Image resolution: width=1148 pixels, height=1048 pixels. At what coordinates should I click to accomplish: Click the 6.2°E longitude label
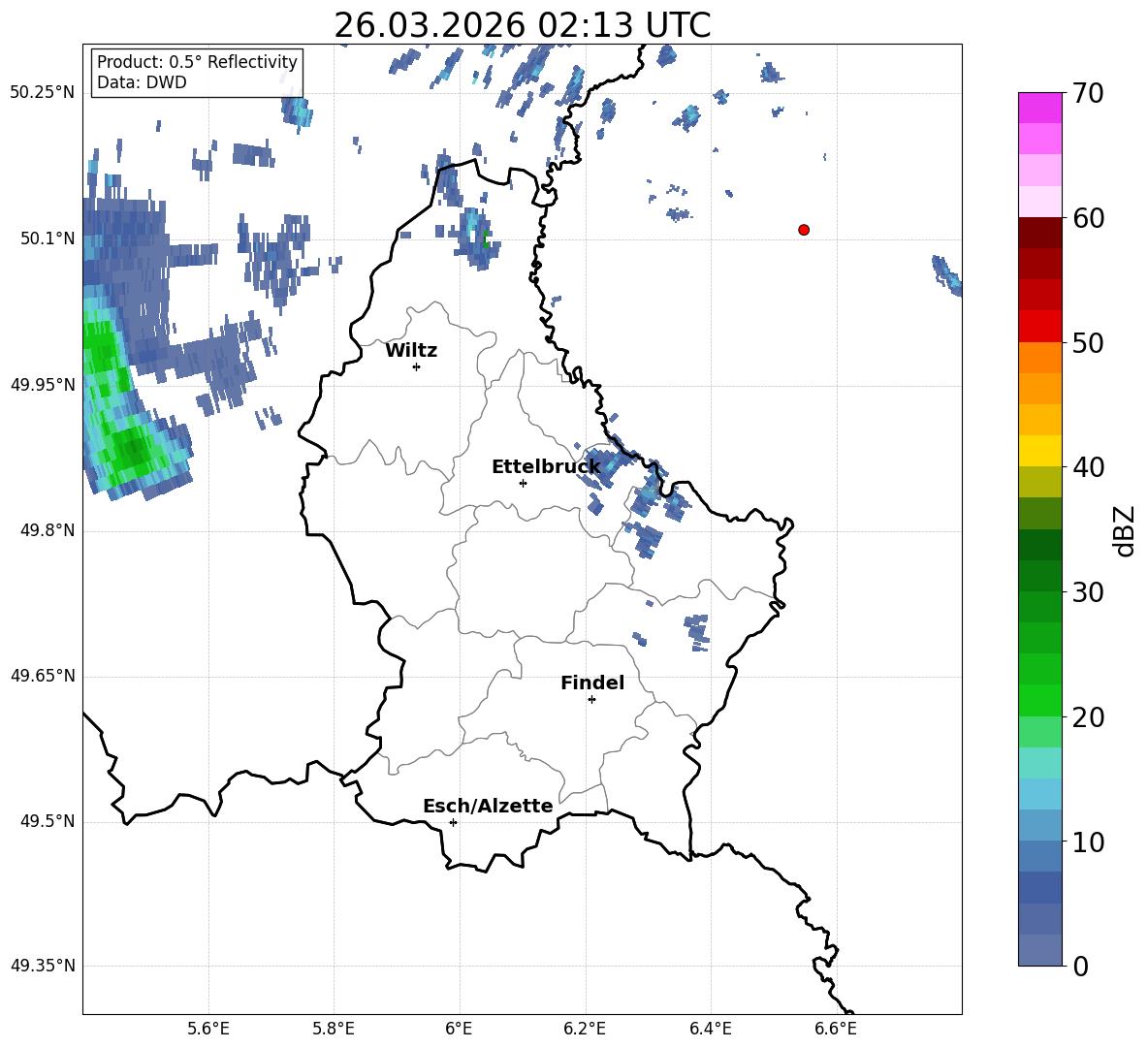pyautogui.click(x=585, y=1029)
